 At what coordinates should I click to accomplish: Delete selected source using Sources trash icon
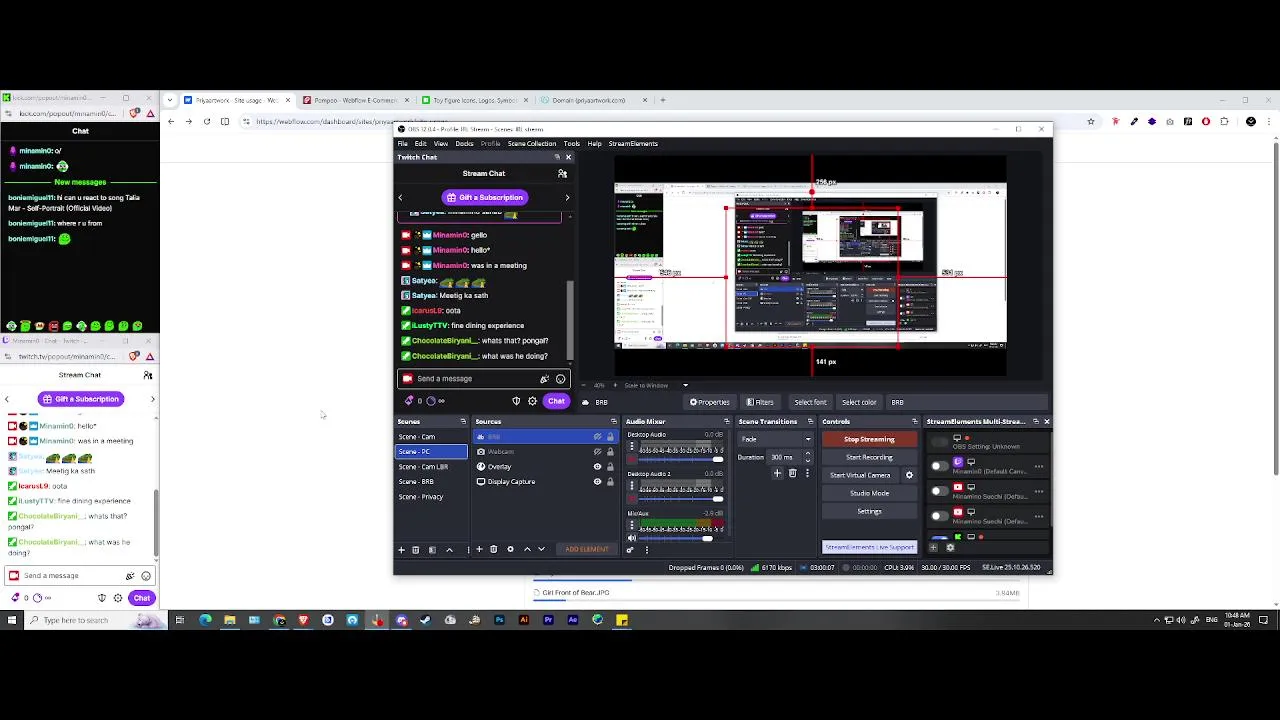[x=493, y=549]
